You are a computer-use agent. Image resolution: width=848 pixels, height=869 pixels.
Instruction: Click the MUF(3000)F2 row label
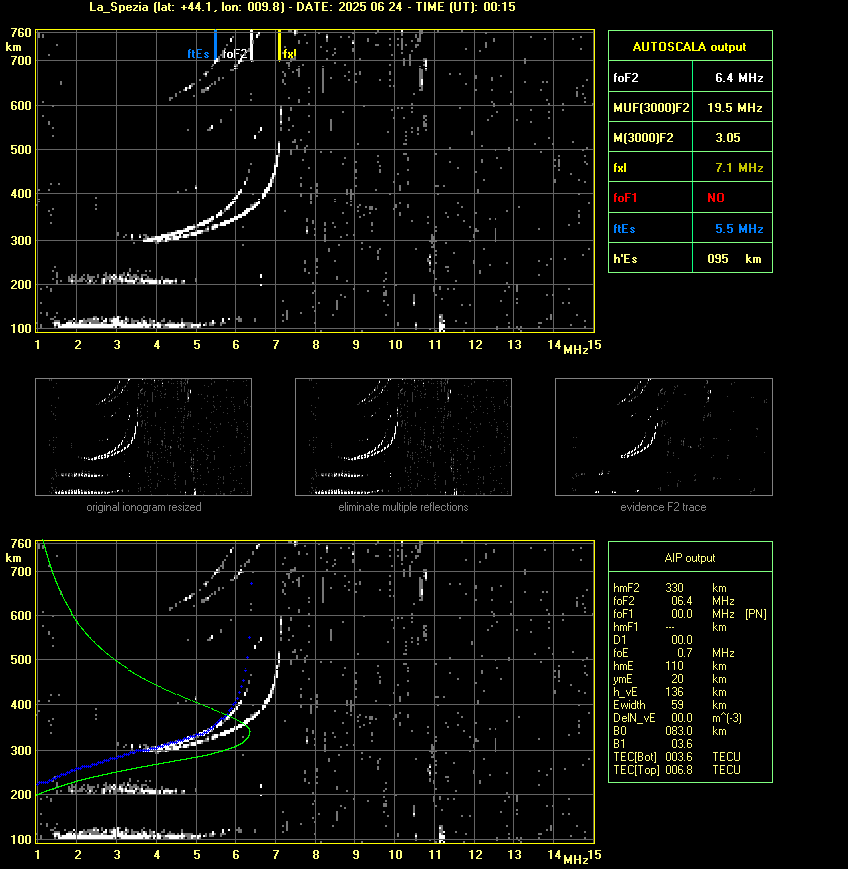click(x=651, y=108)
